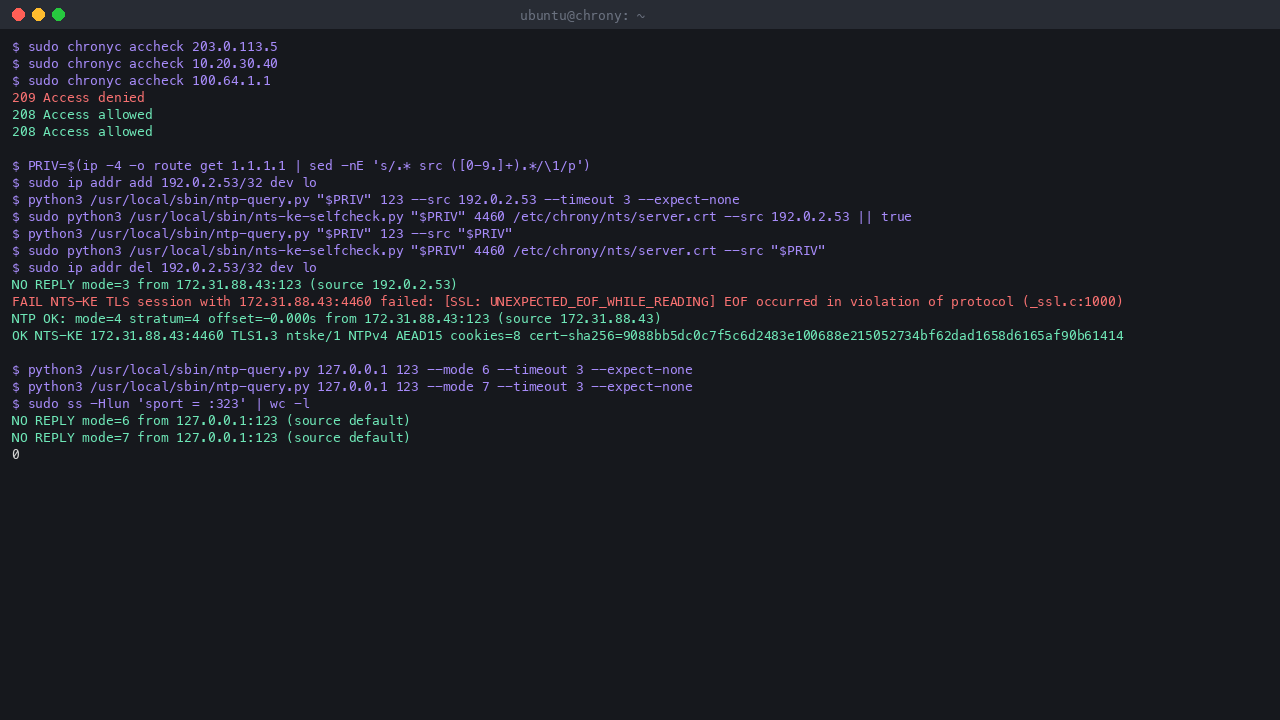Click the "OK NTS-KE" line with cert-sha256
Screen dimensions: 1280x720
click(568, 336)
